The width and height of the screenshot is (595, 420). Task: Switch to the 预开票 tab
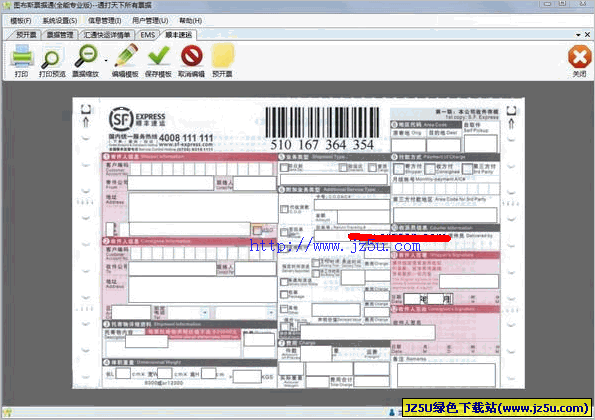26,35
